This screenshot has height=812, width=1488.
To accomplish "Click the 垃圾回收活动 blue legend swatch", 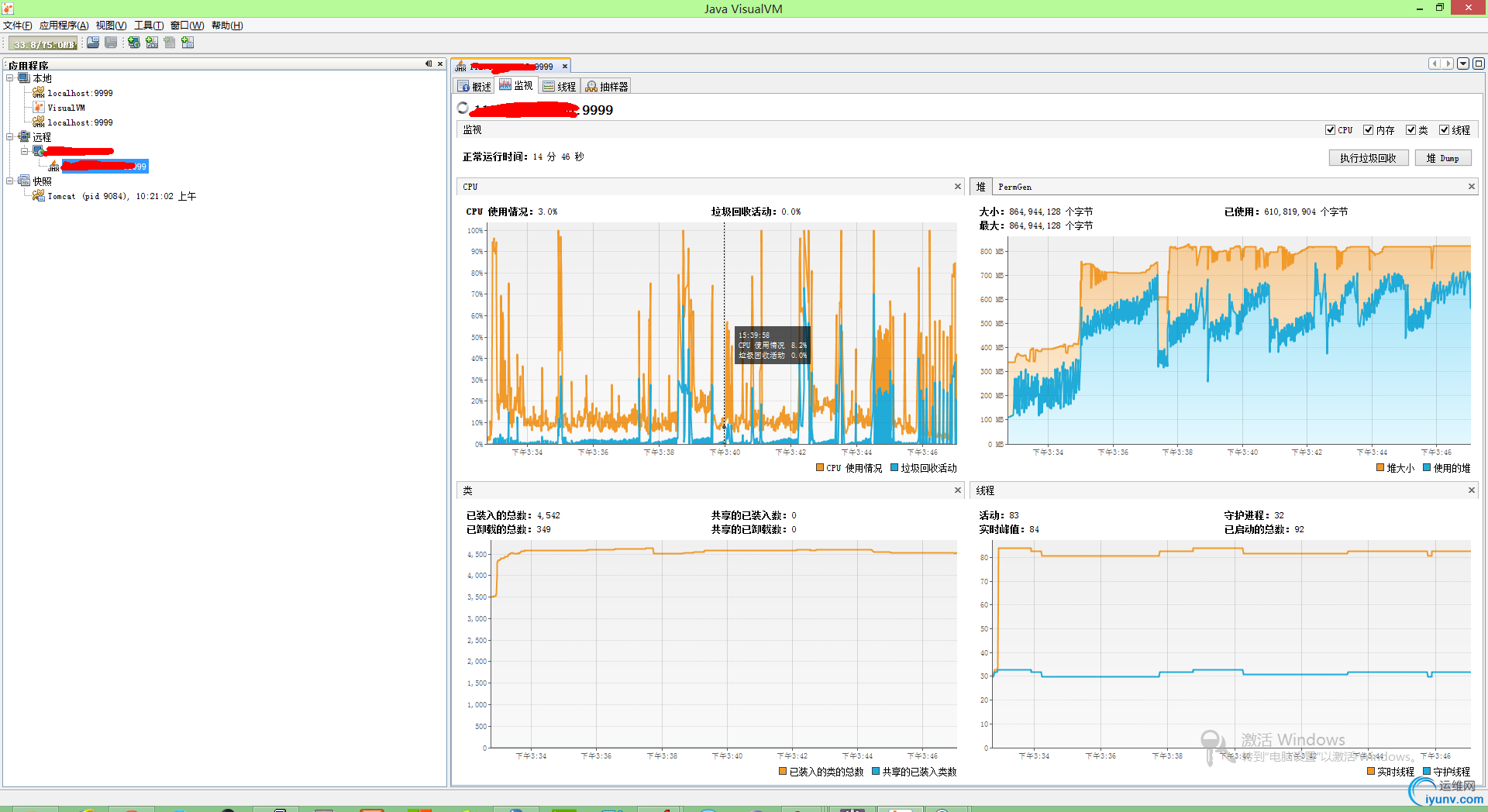I will click(x=894, y=468).
